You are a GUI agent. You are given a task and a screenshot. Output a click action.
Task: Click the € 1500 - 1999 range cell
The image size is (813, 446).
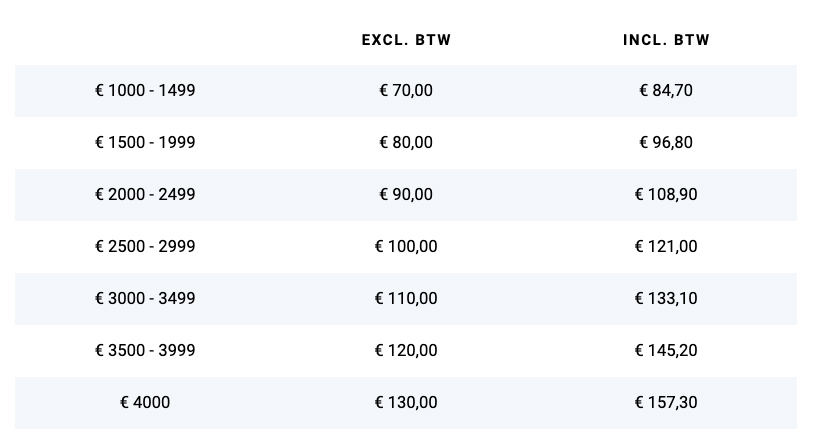coord(145,143)
